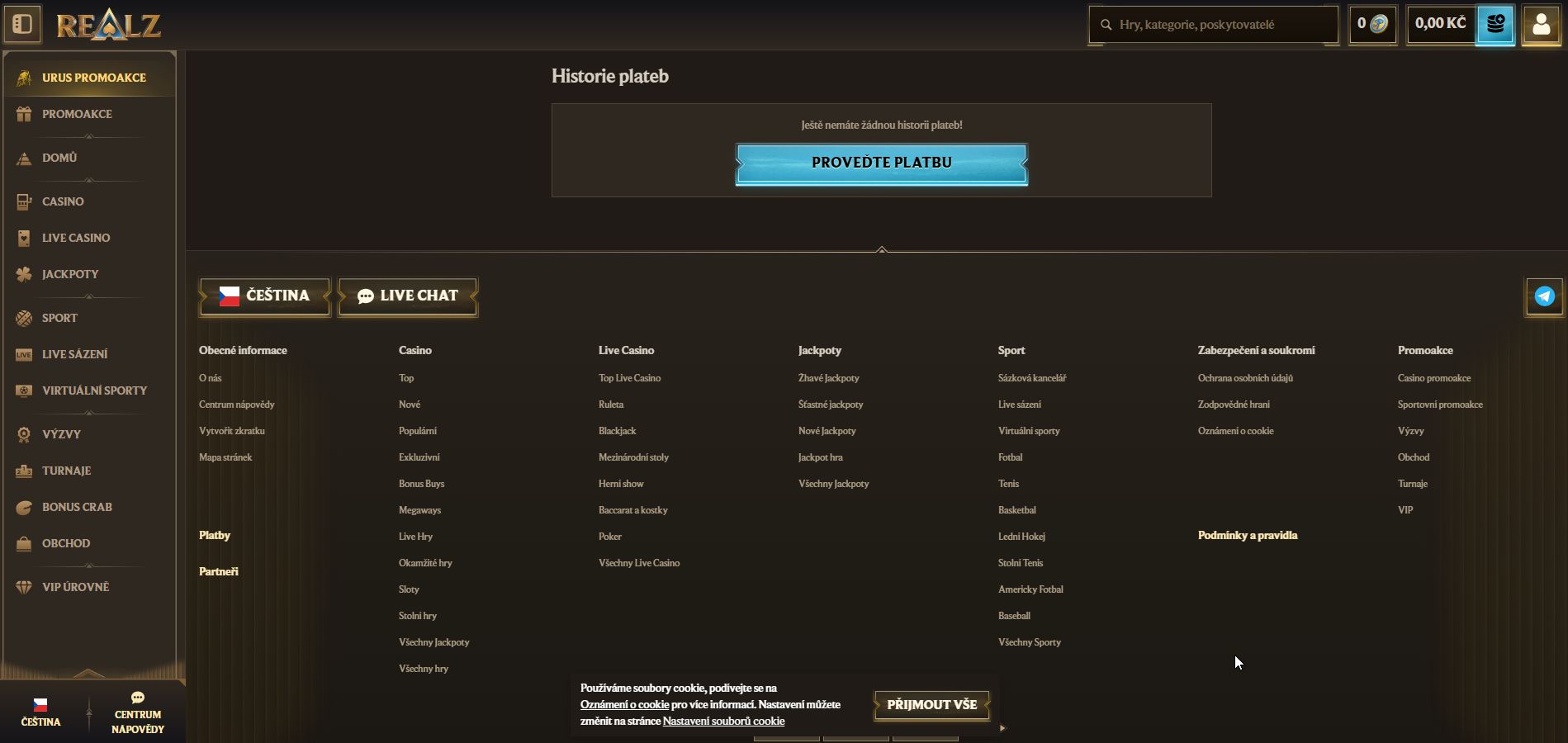This screenshot has width=1568, height=743.
Task: Click the VIP Úrovně diamond icon
Action: pos(24,588)
